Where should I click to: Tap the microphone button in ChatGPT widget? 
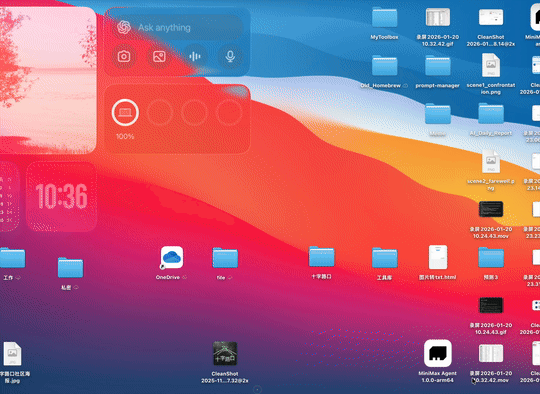click(x=230, y=56)
